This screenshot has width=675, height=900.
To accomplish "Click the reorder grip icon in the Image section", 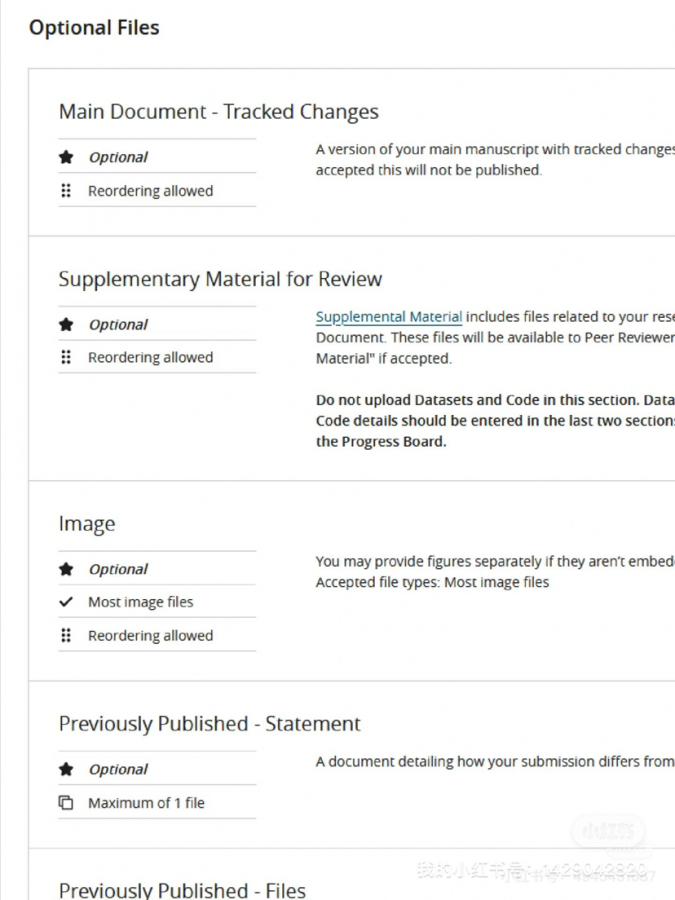I will click(x=66, y=635).
